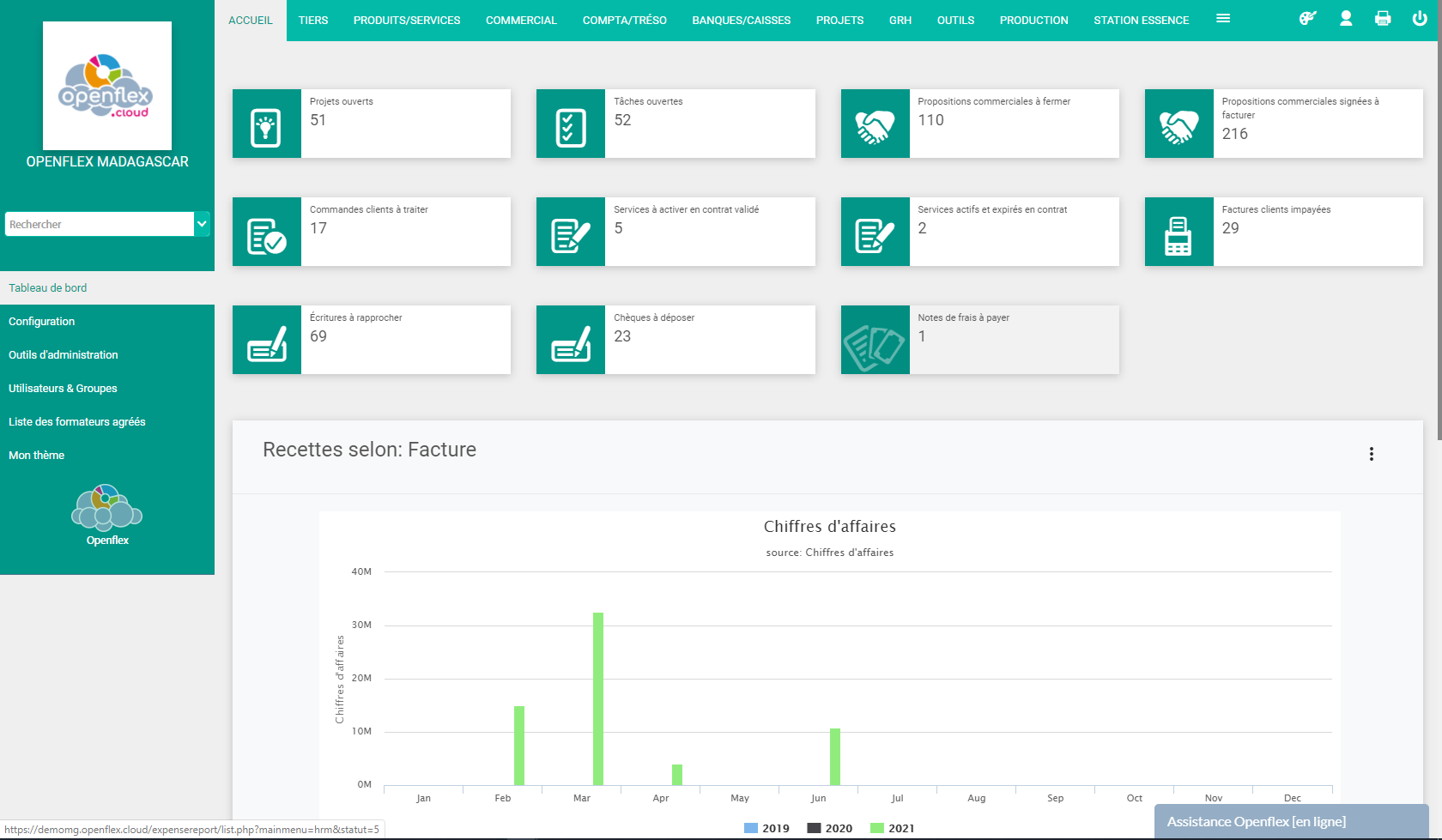Image resolution: width=1442 pixels, height=840 pixels.
Task: Toggle the 2021 legend series
Action: [893, 828]
